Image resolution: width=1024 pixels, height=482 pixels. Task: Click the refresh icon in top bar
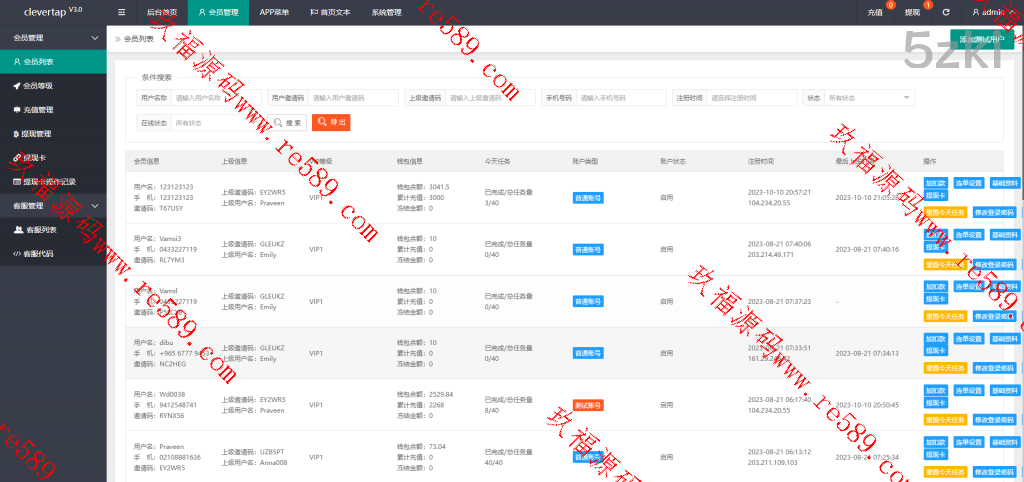945,12
